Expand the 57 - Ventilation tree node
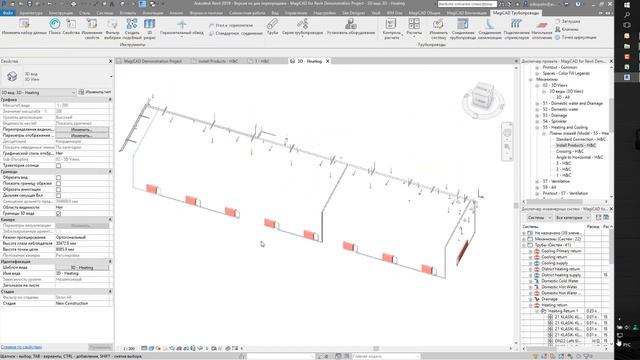 tap(537, 182)
